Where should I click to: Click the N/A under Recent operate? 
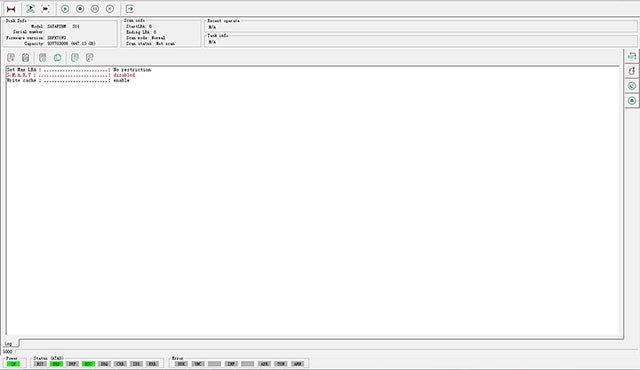[x=212, y=27]
